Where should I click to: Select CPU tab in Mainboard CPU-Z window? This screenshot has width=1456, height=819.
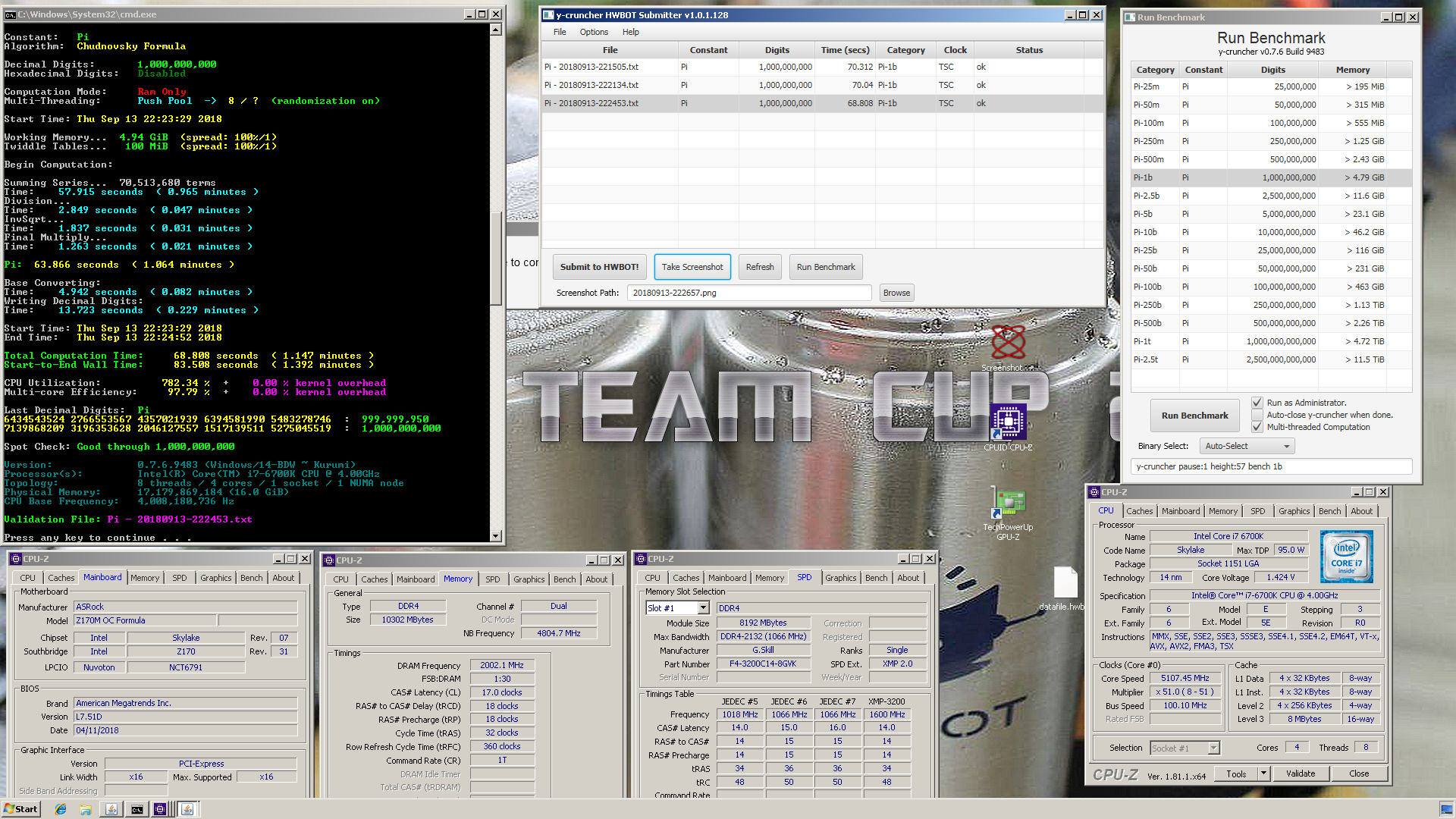[x=28, y=578]
